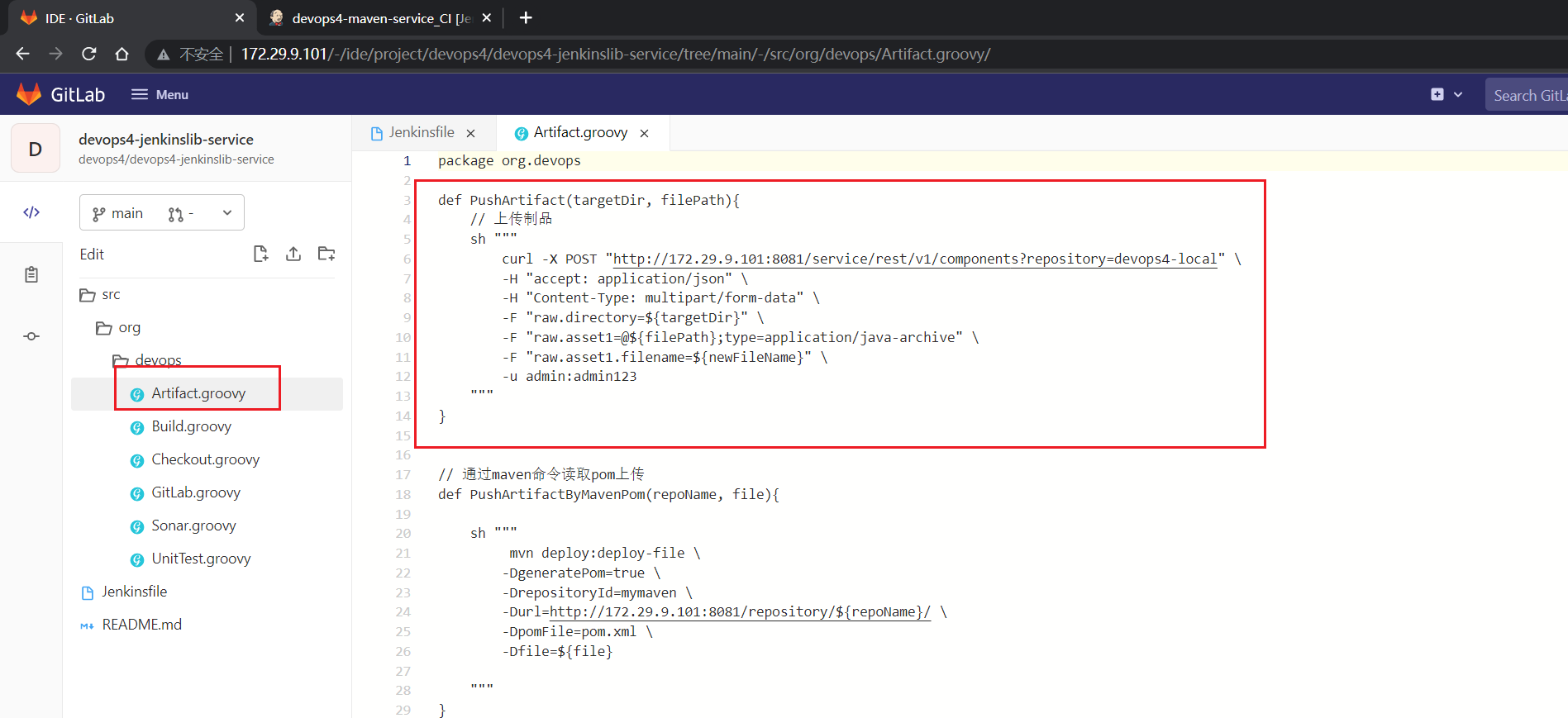
Task: Click '-DpomFile=pom.xml' code line
Action: [x=578, y=632]
